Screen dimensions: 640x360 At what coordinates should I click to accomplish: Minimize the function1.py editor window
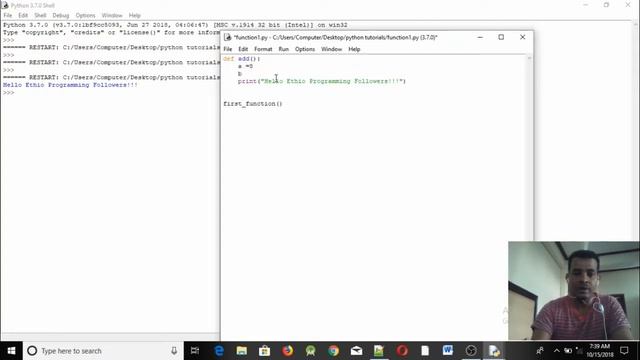(480, 37)
